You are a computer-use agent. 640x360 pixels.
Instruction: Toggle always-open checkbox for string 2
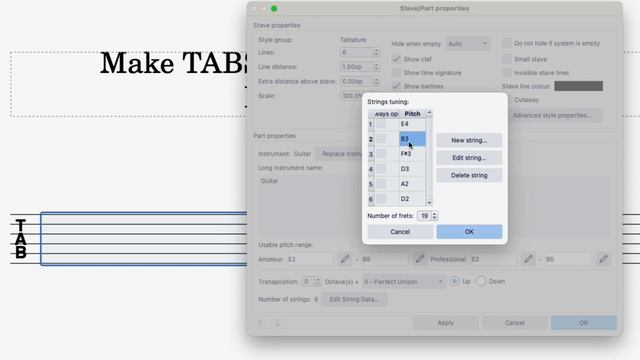pyautogui.click(x=381, y=139)
